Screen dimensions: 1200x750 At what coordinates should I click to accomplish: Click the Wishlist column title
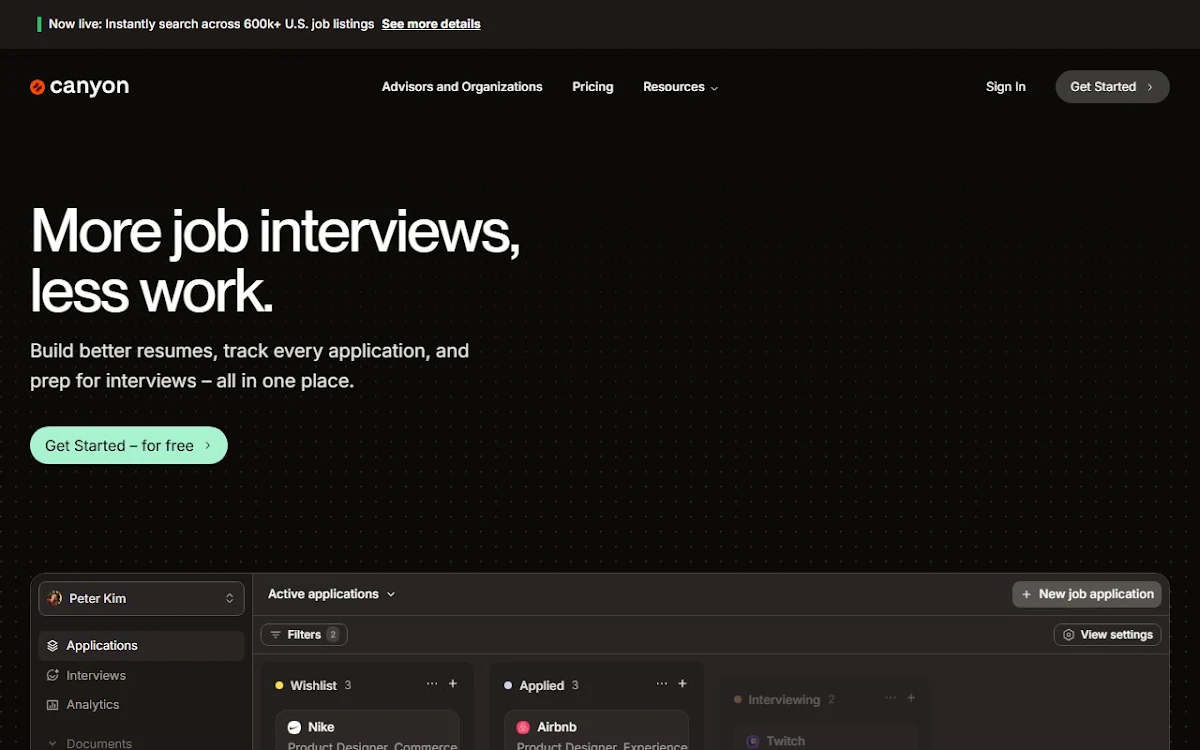point(313,685)
